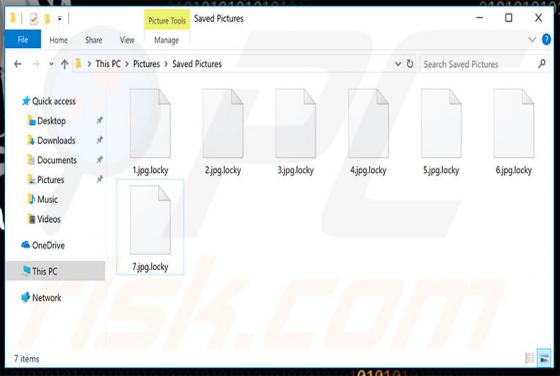The height and width of the screenshot is (376, 560).
Task: Open the File menu
Action: [23, 40]
